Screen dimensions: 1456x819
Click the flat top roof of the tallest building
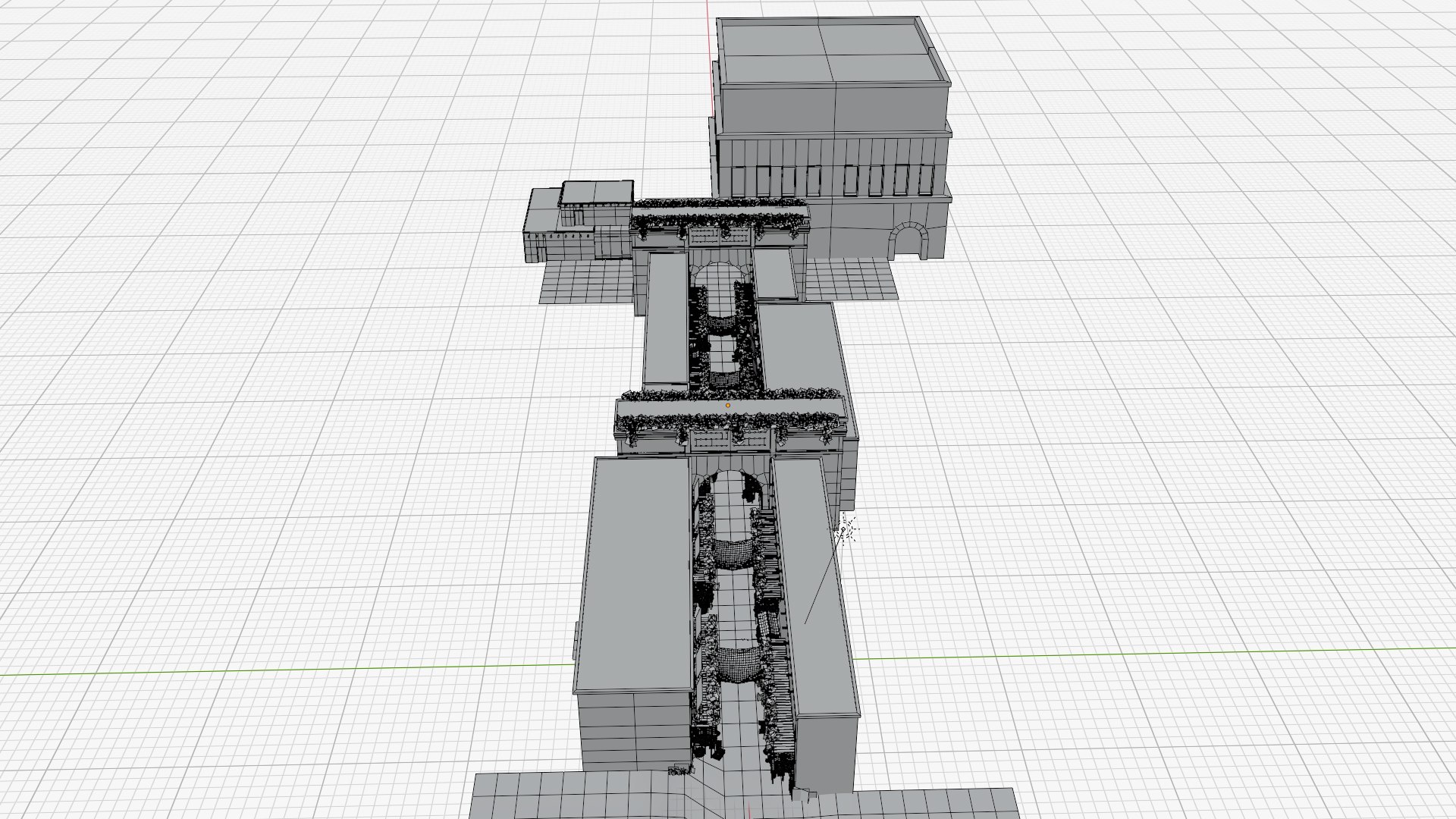point(831,51)
